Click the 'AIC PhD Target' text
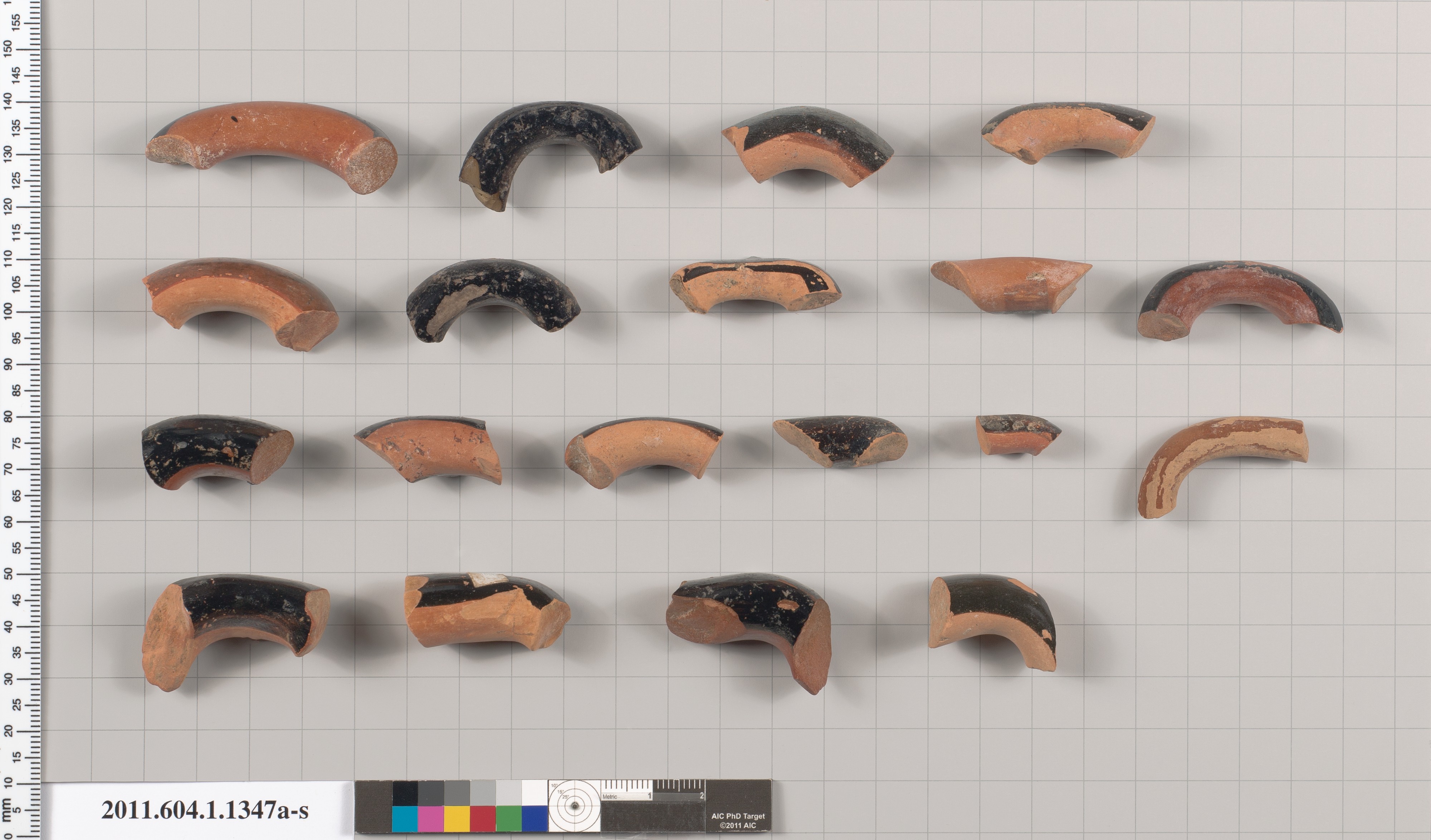The height and width of the screenshot is (840, 1431). click(738, 816)
